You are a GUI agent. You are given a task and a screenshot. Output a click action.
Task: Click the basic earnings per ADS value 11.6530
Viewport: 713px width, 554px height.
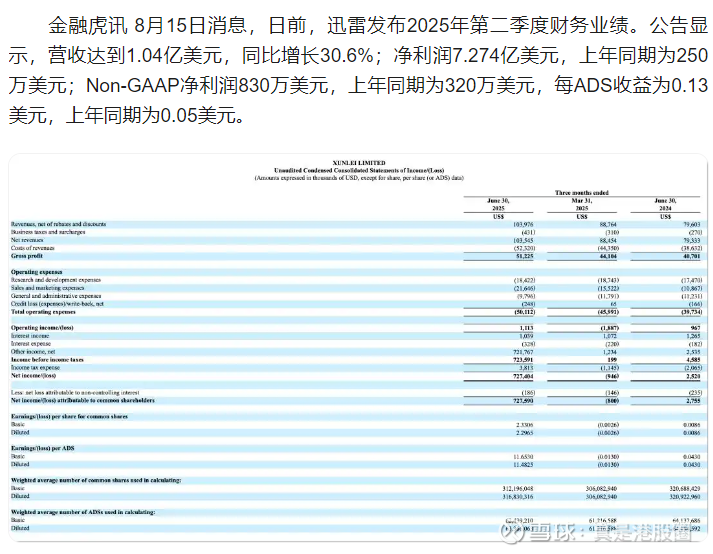point(524,457)
